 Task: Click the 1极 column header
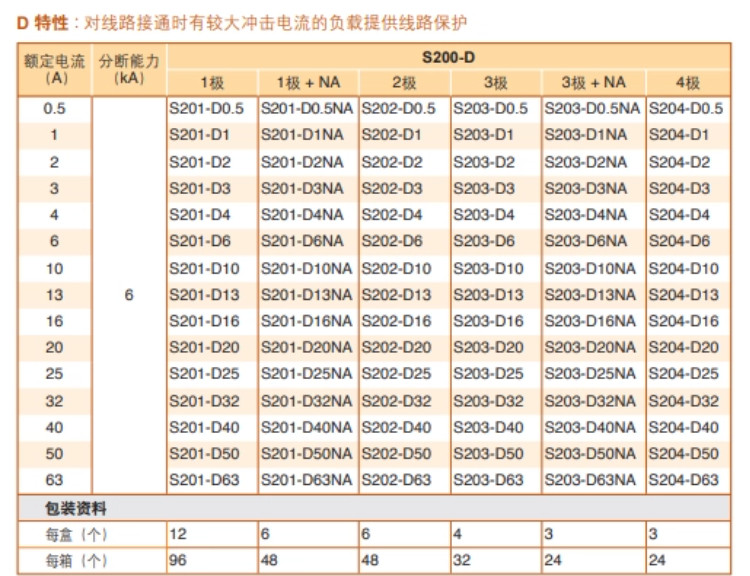pos(212,83)
